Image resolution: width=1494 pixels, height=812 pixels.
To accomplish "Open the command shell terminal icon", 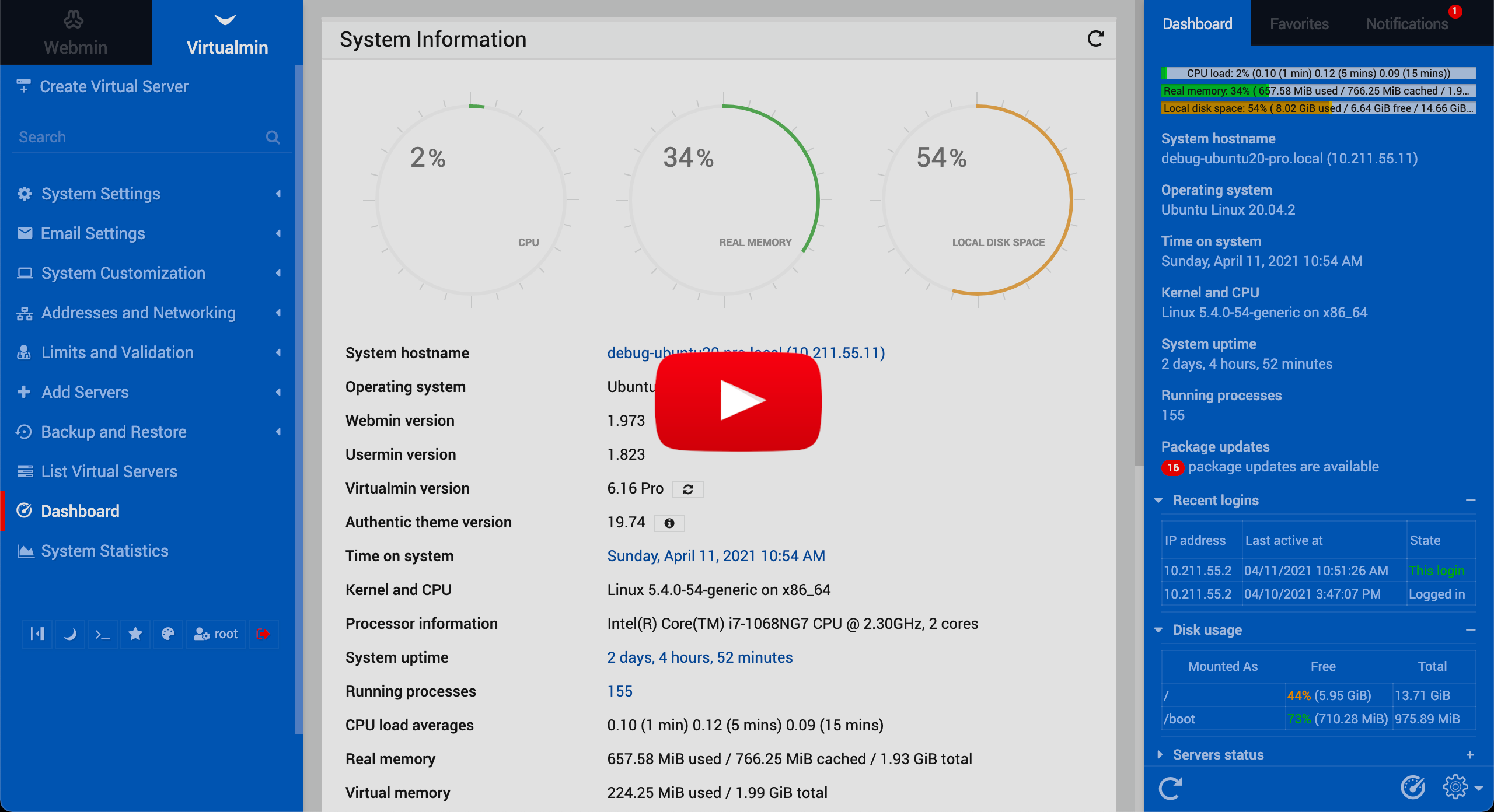I will coord(103,634).
